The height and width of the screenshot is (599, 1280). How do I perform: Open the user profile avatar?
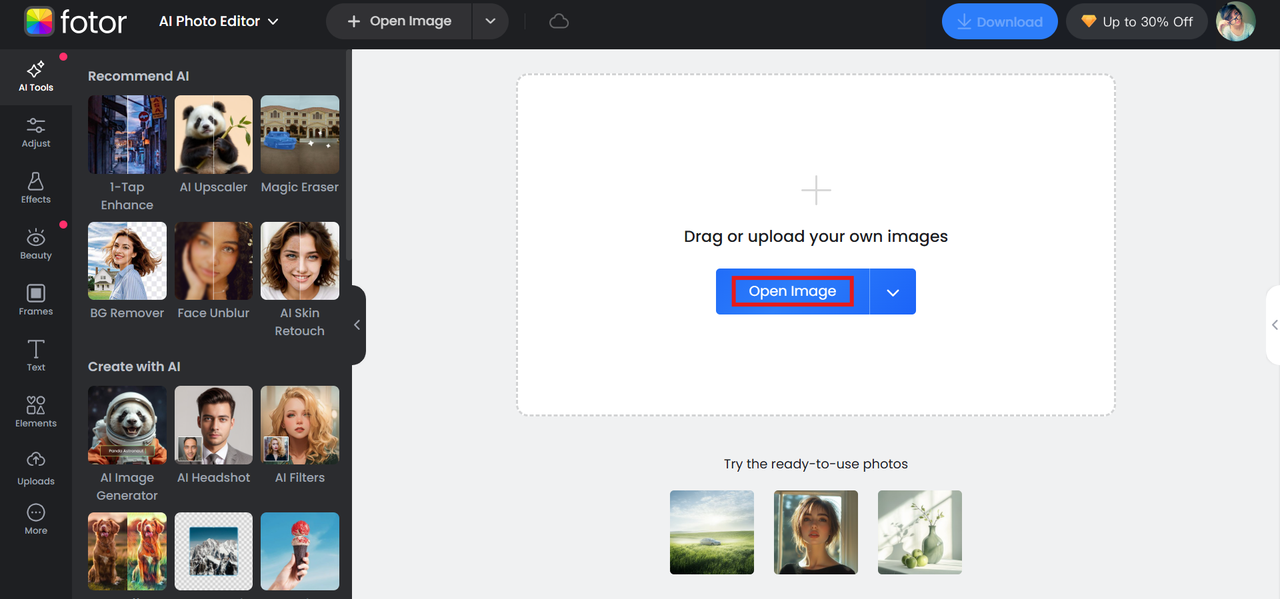pyautogui.click(x=1236, y=21)
